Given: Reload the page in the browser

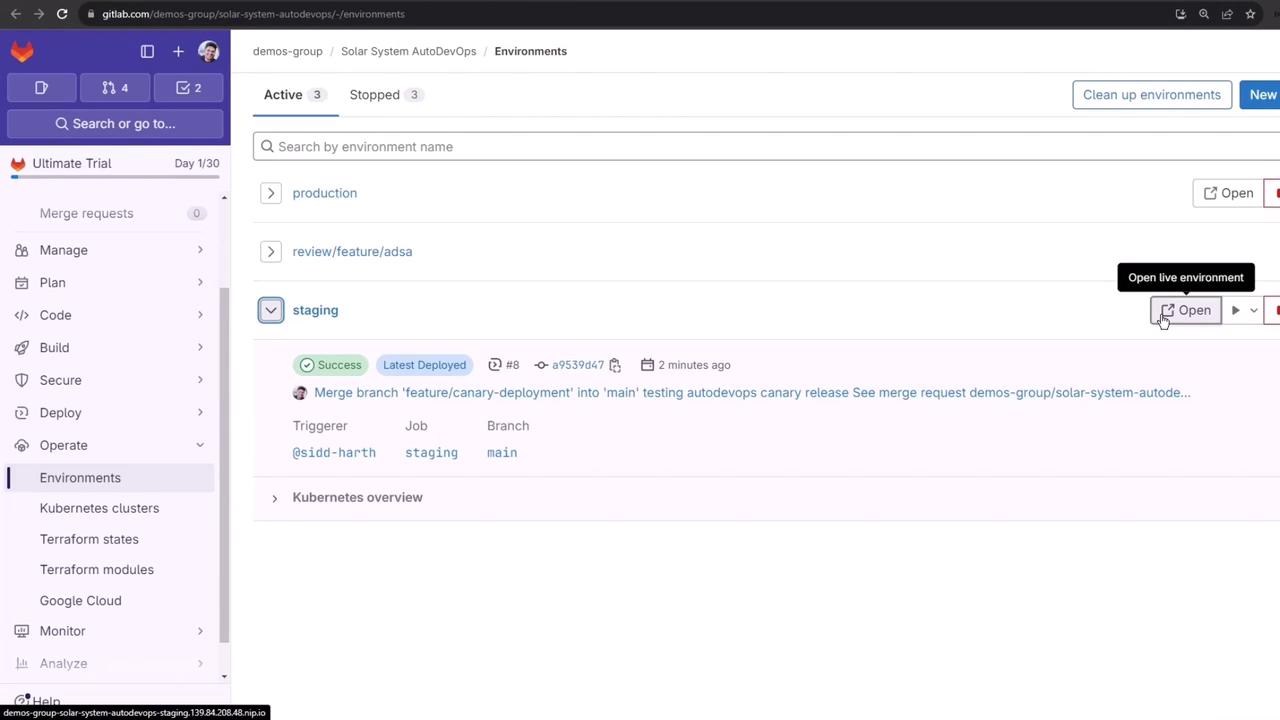Looking at the screenshot, I should [x=62, y=14].
